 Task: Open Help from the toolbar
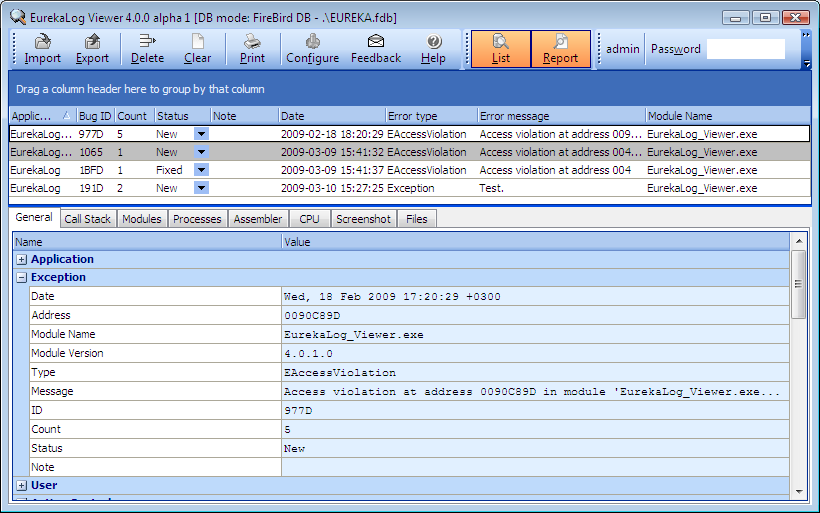tap(433, 49)
